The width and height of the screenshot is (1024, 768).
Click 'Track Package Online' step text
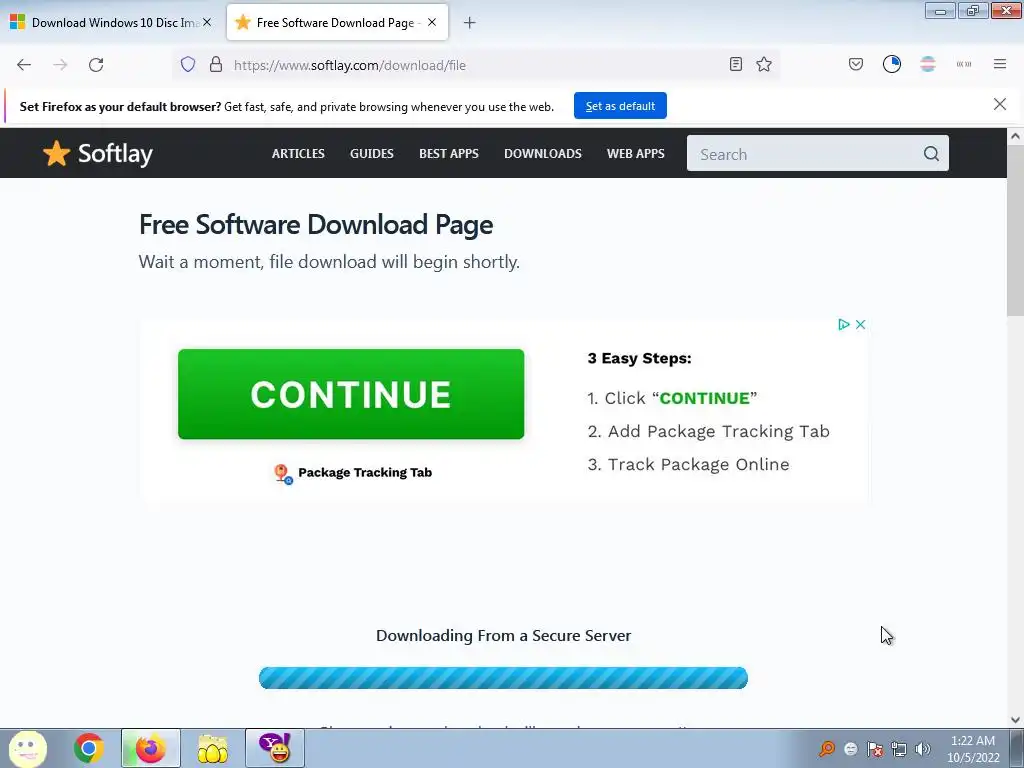pos(698,464)
